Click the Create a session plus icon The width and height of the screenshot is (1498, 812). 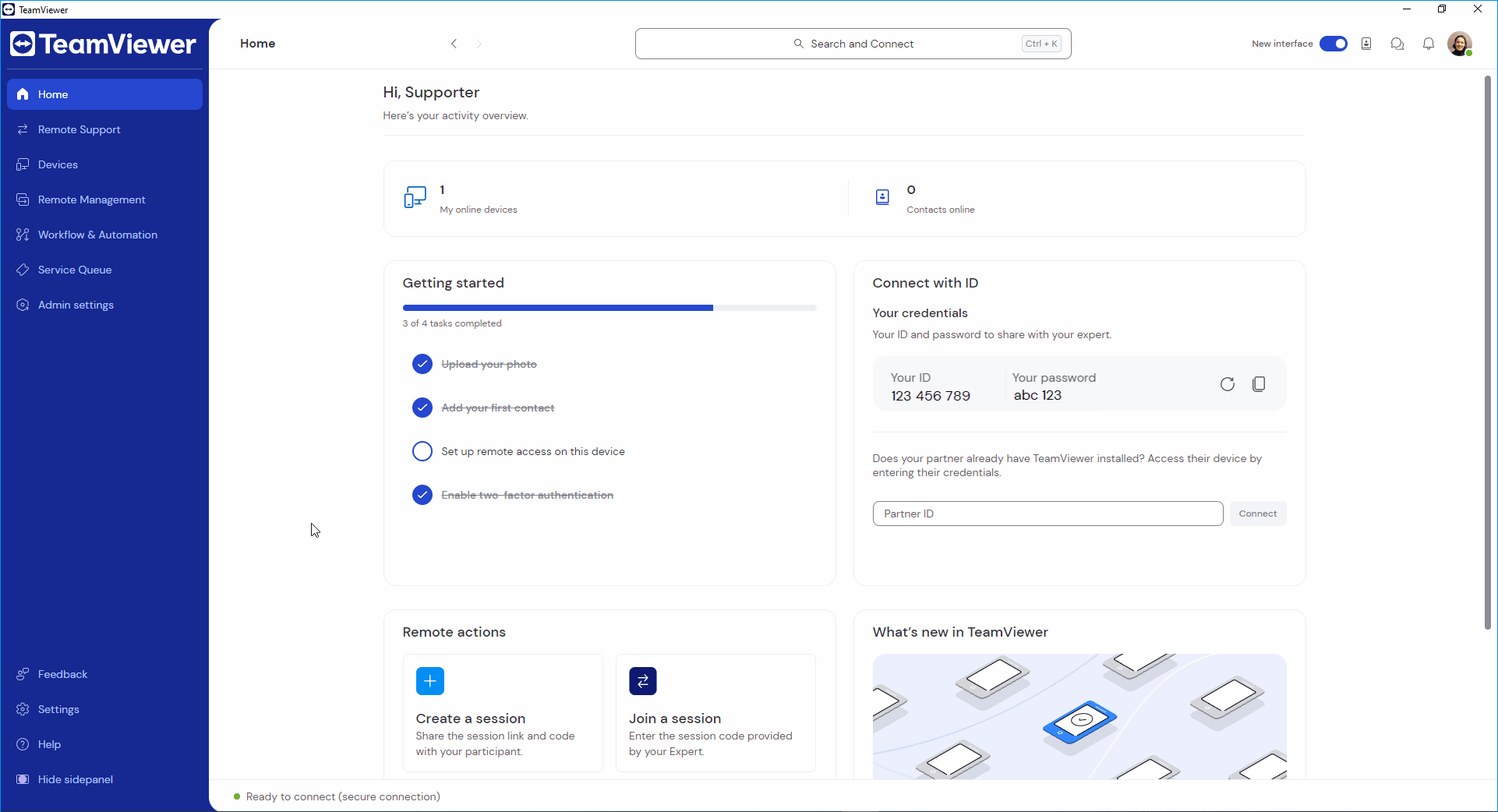[429, 681]
